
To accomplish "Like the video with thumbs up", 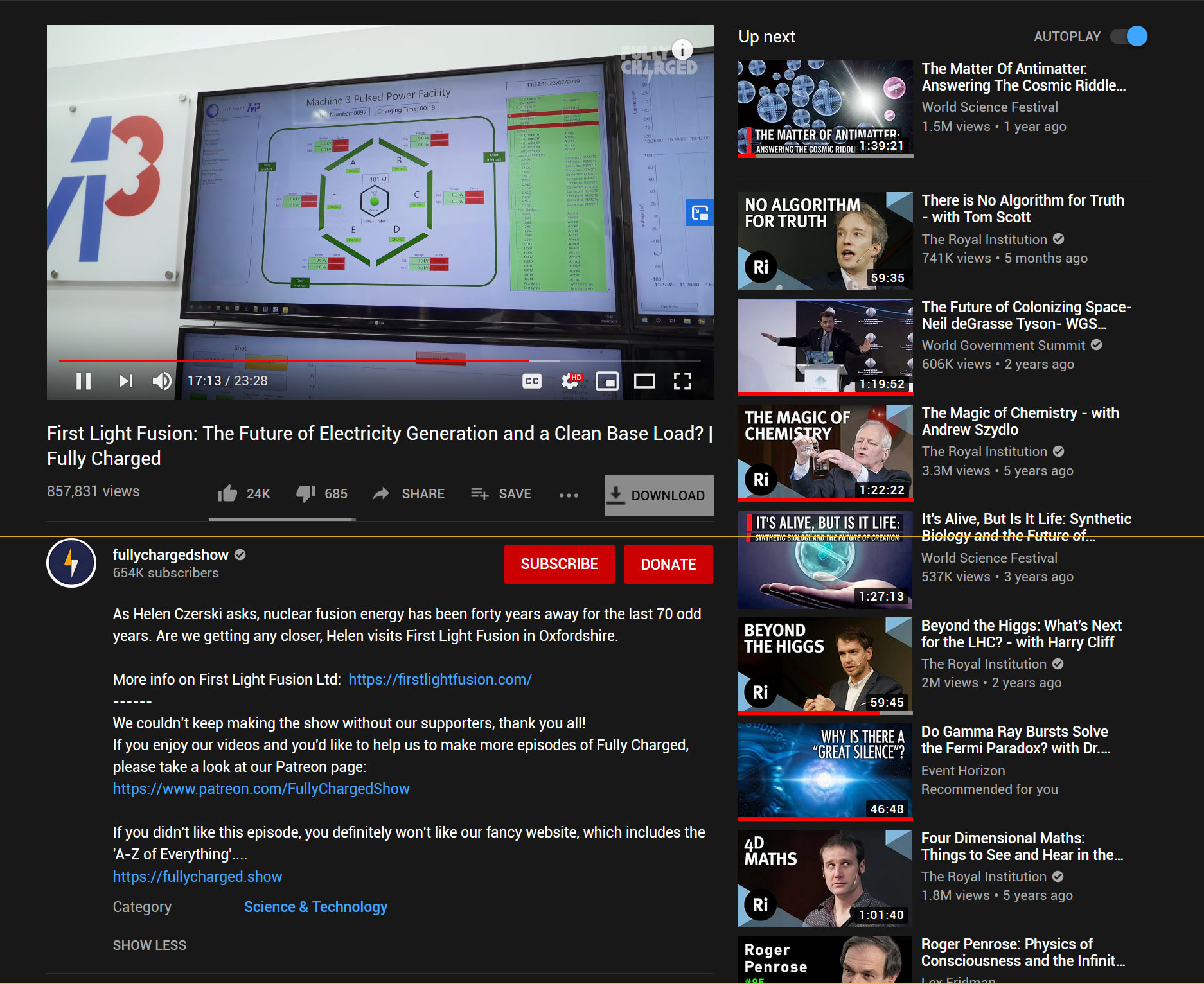I will (244, 493).
